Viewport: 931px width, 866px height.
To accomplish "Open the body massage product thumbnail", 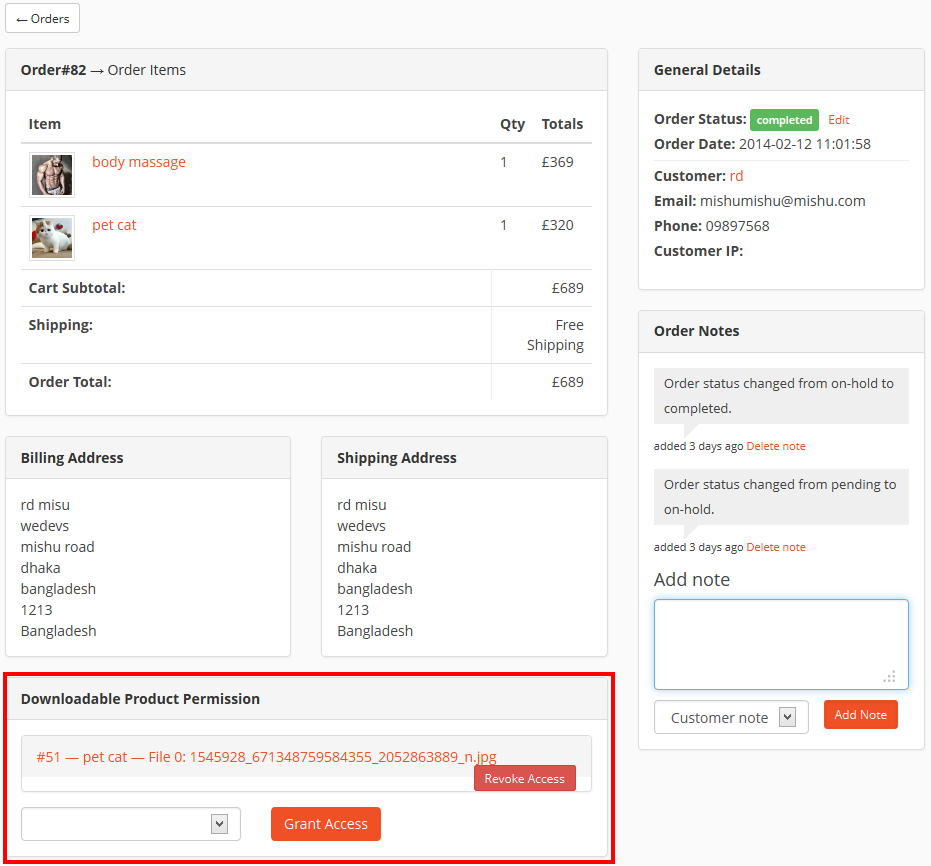I will (52, 175).
